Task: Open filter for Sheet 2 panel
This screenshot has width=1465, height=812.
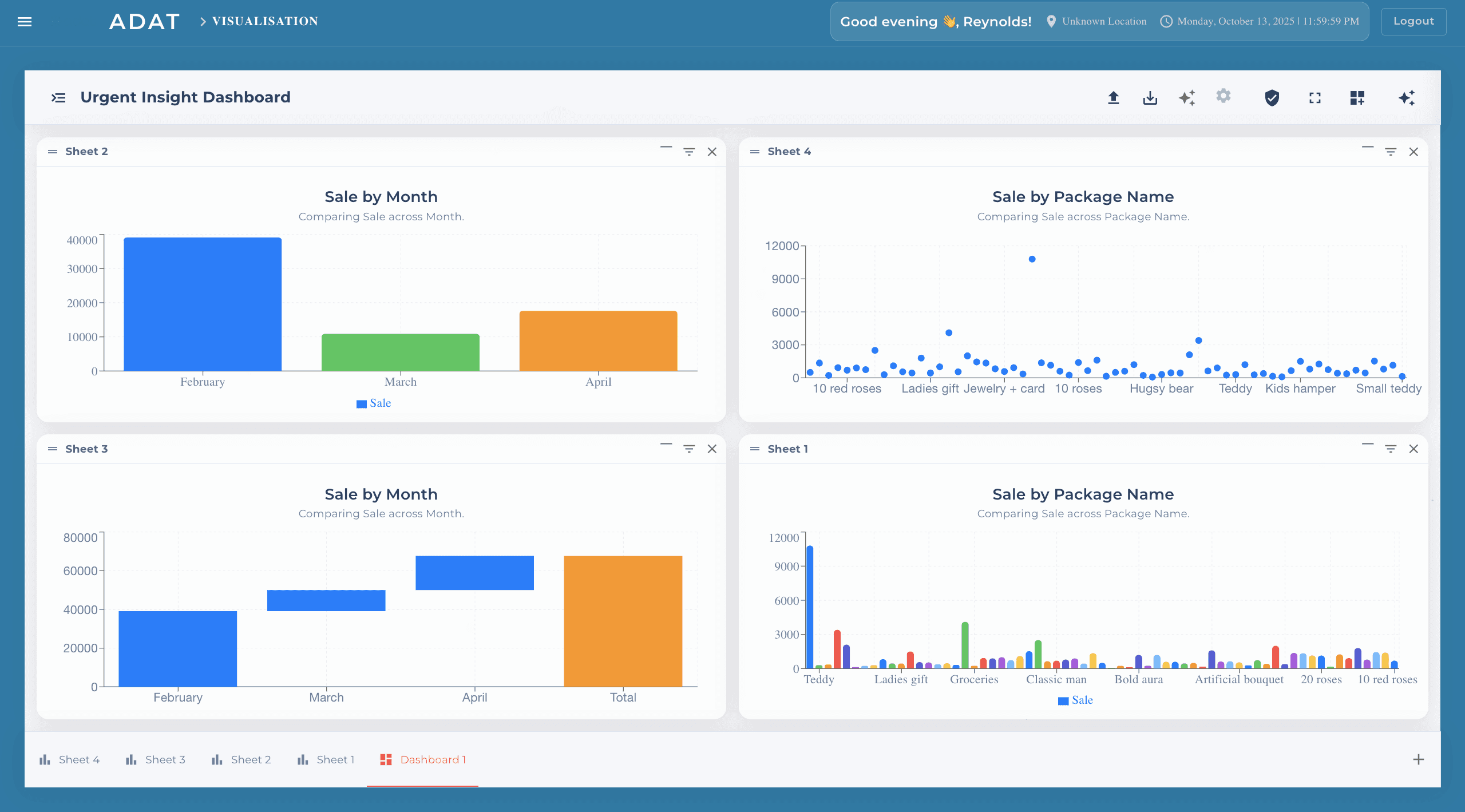Action: click(689, 152)
